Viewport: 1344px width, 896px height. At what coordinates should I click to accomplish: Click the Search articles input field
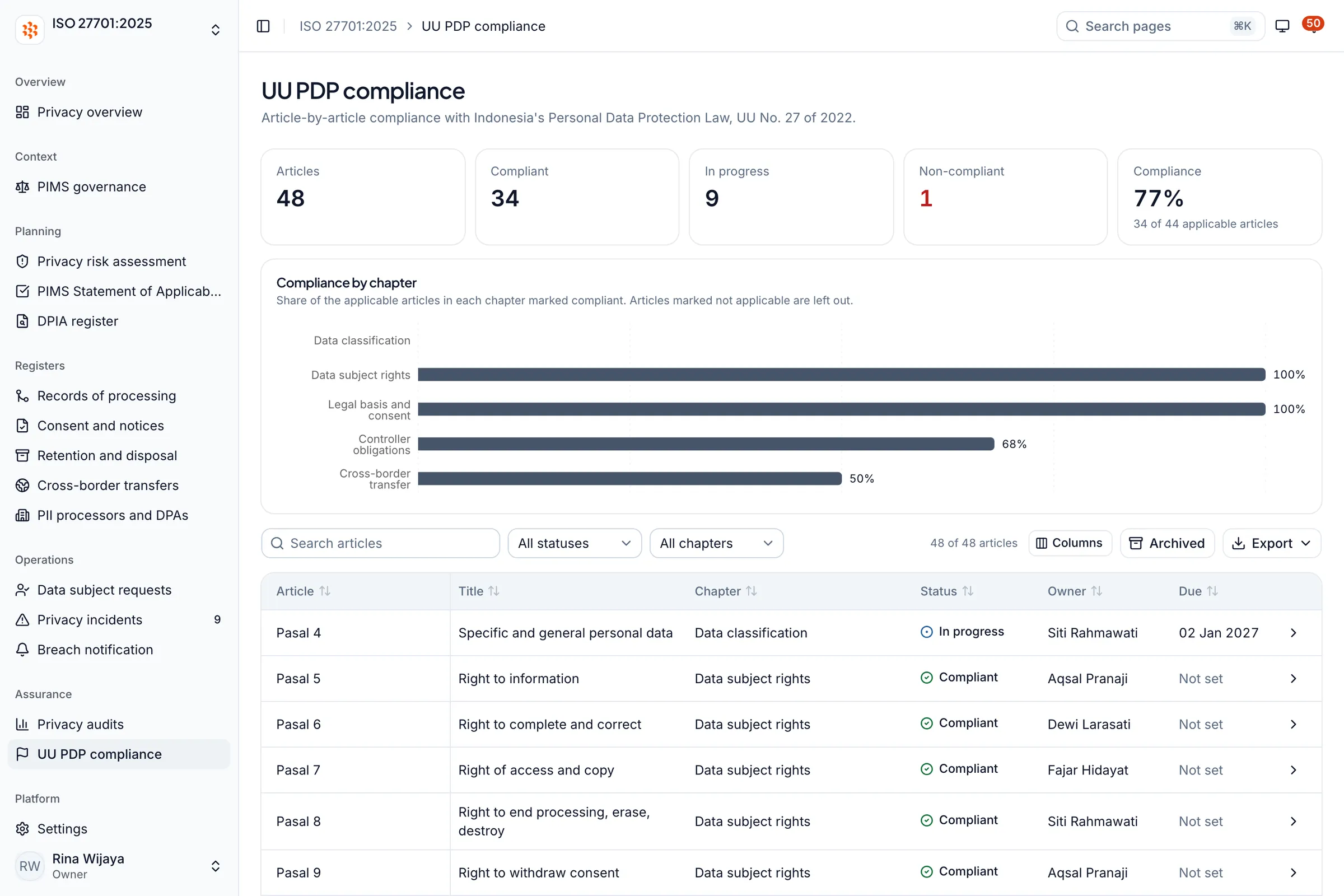pyautogui.click(x=381, y=543)
